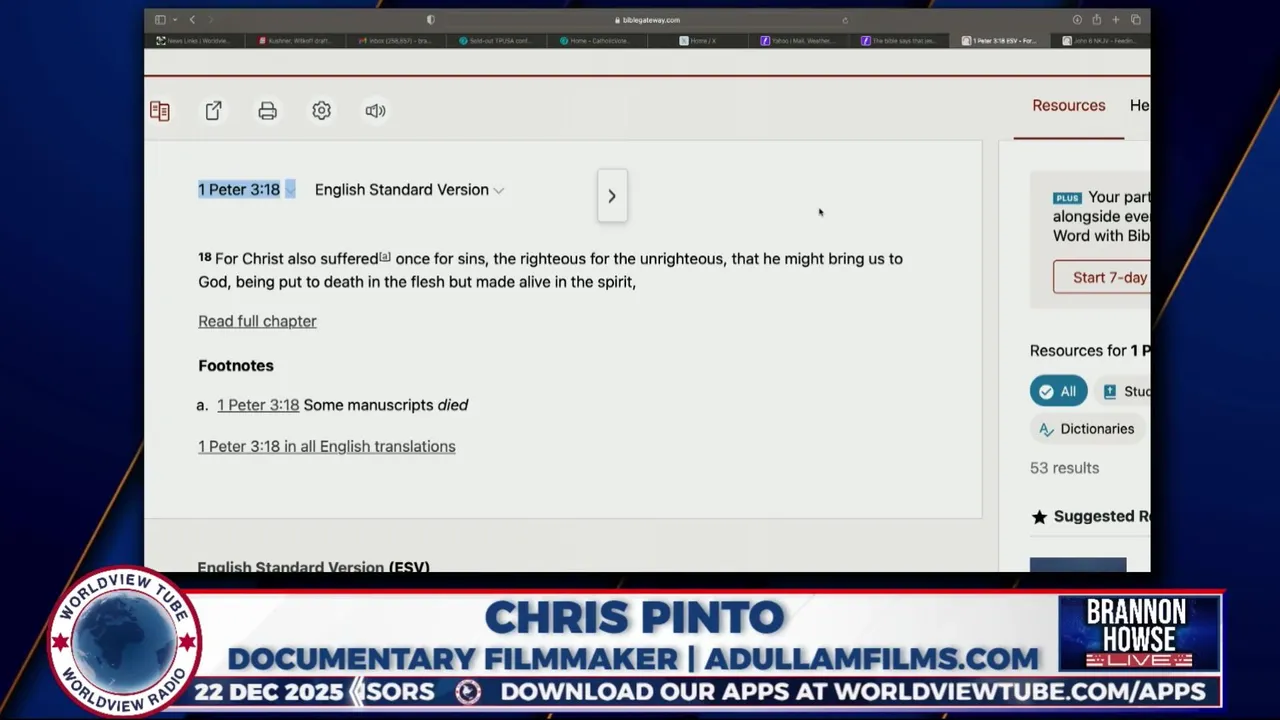Open page options gear icon

[x=321, y=111]
